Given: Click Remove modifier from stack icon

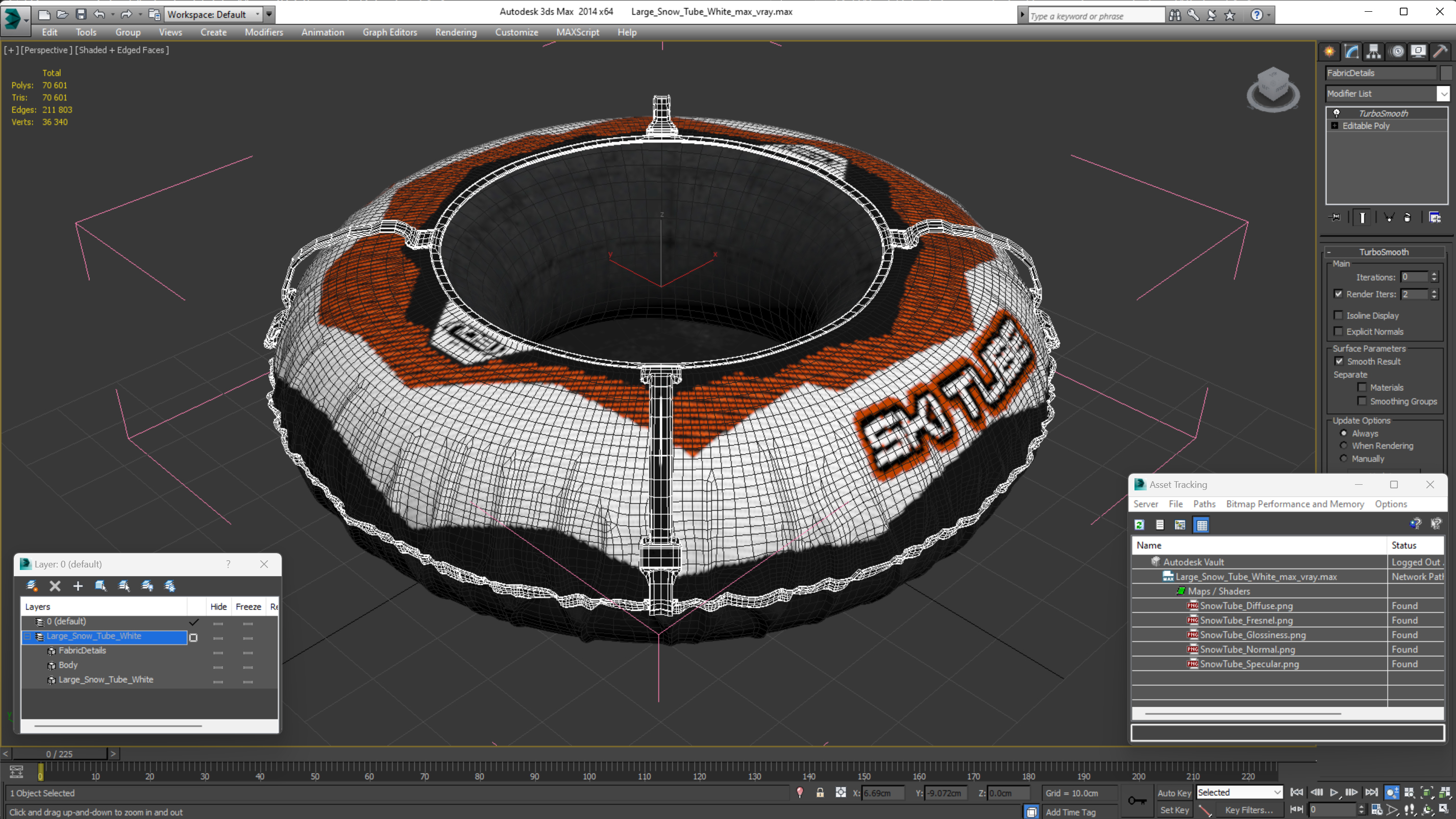Looking at the screenshot, I should pyautogui.click(x=1408, y=217).
